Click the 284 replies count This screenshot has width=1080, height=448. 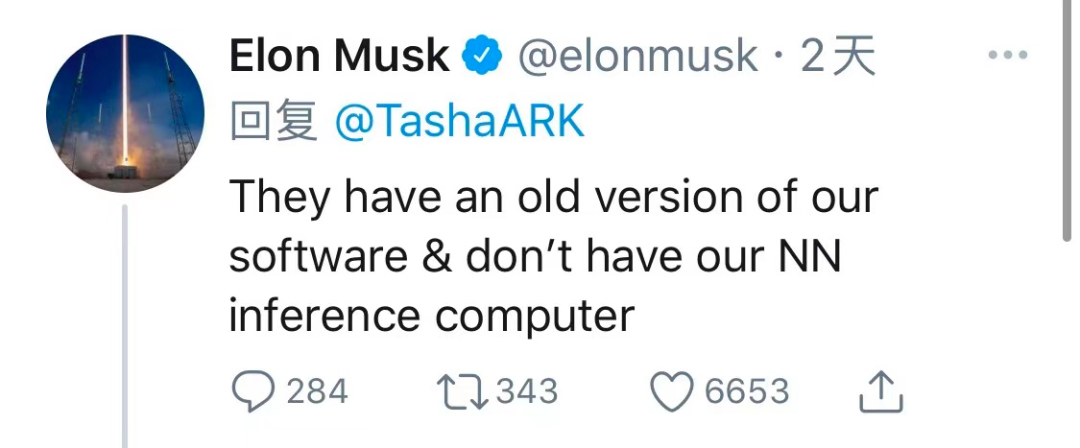317,391
